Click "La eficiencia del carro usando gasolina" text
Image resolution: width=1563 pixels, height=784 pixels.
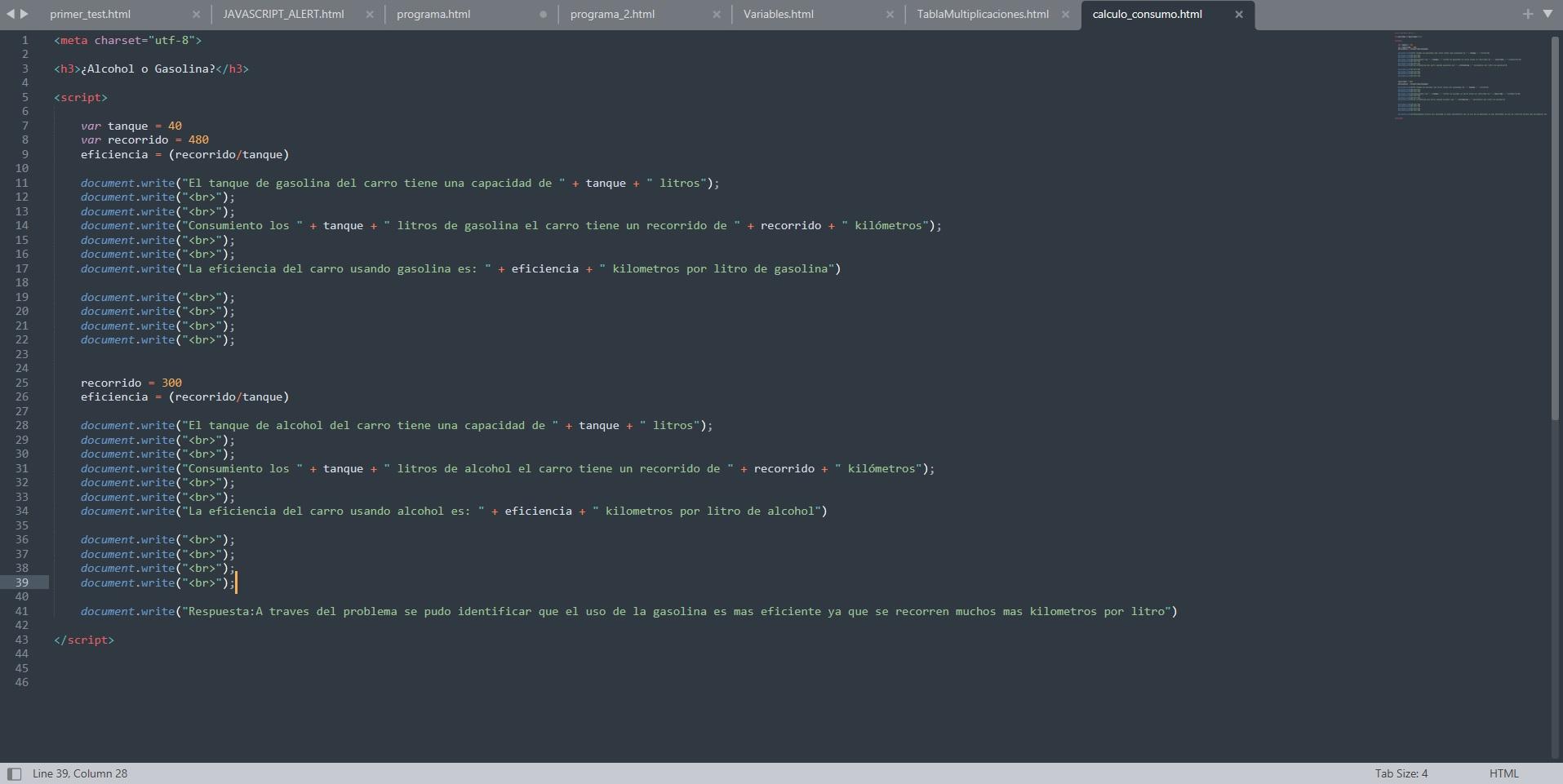pos(337,268)
